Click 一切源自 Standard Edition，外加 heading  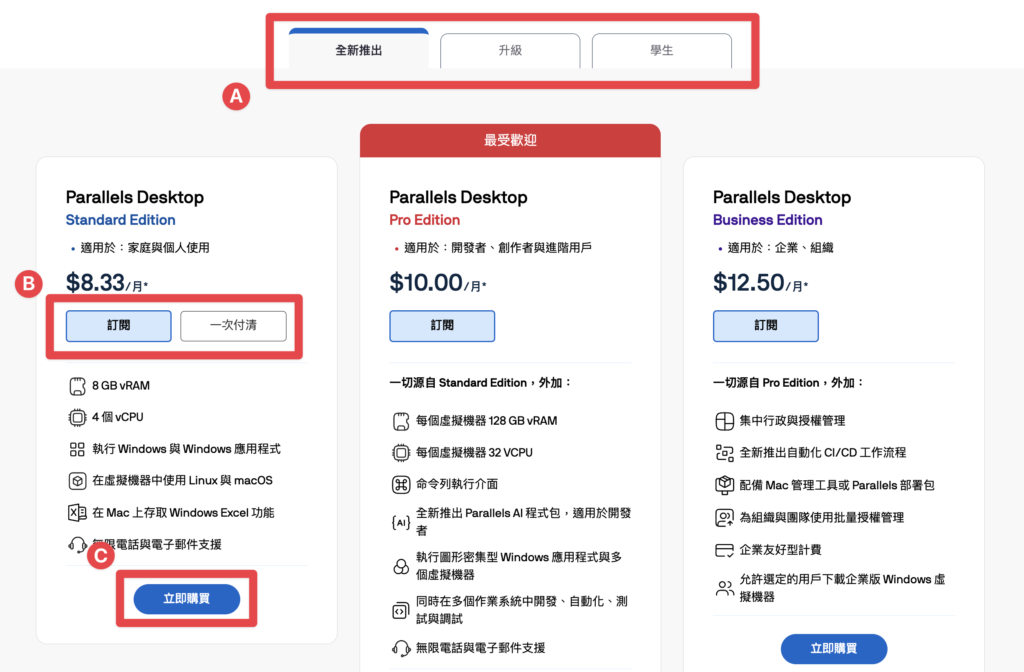point(480,383)
